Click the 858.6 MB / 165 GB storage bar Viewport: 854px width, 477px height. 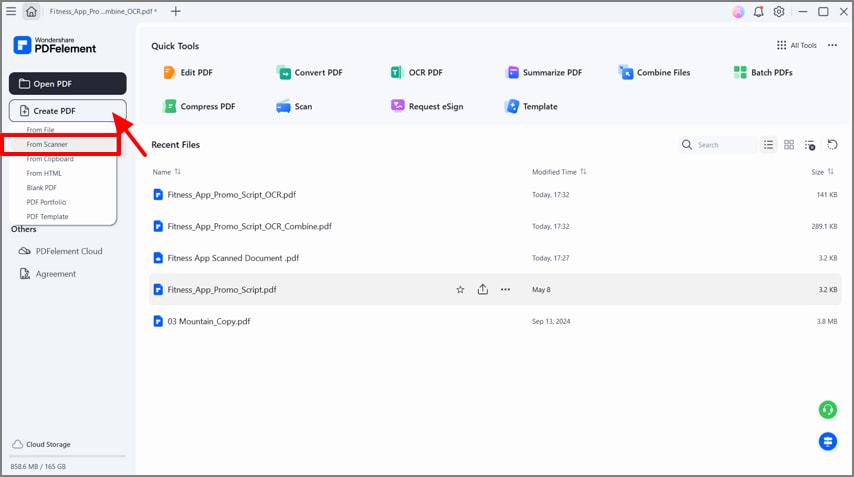coord(68,456)
